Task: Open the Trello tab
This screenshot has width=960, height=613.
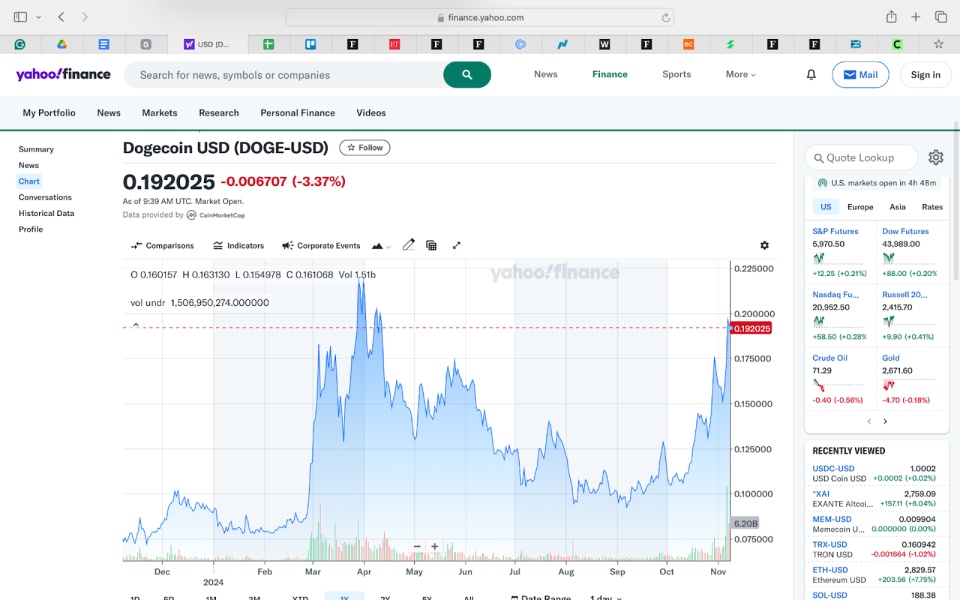Action: [310, 44]
